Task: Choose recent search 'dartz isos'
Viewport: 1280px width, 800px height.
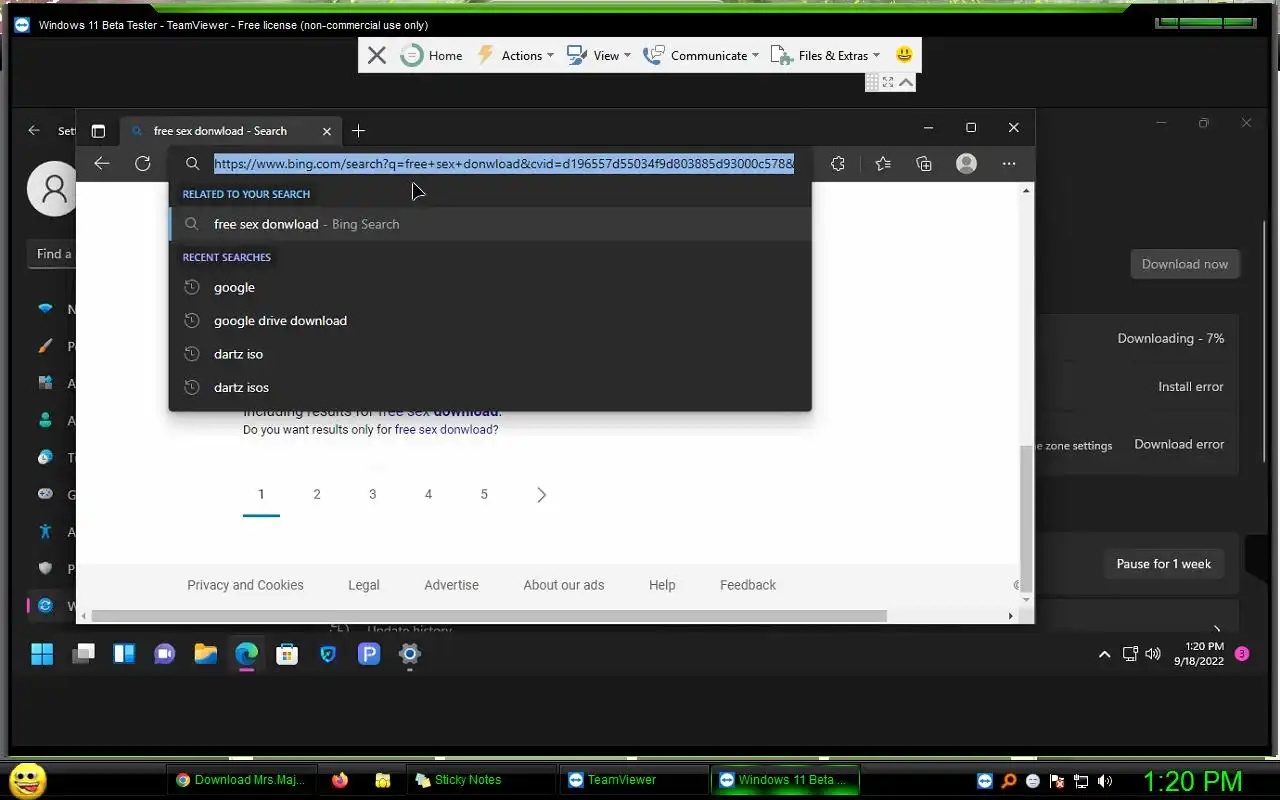Action: coord(490,387)
